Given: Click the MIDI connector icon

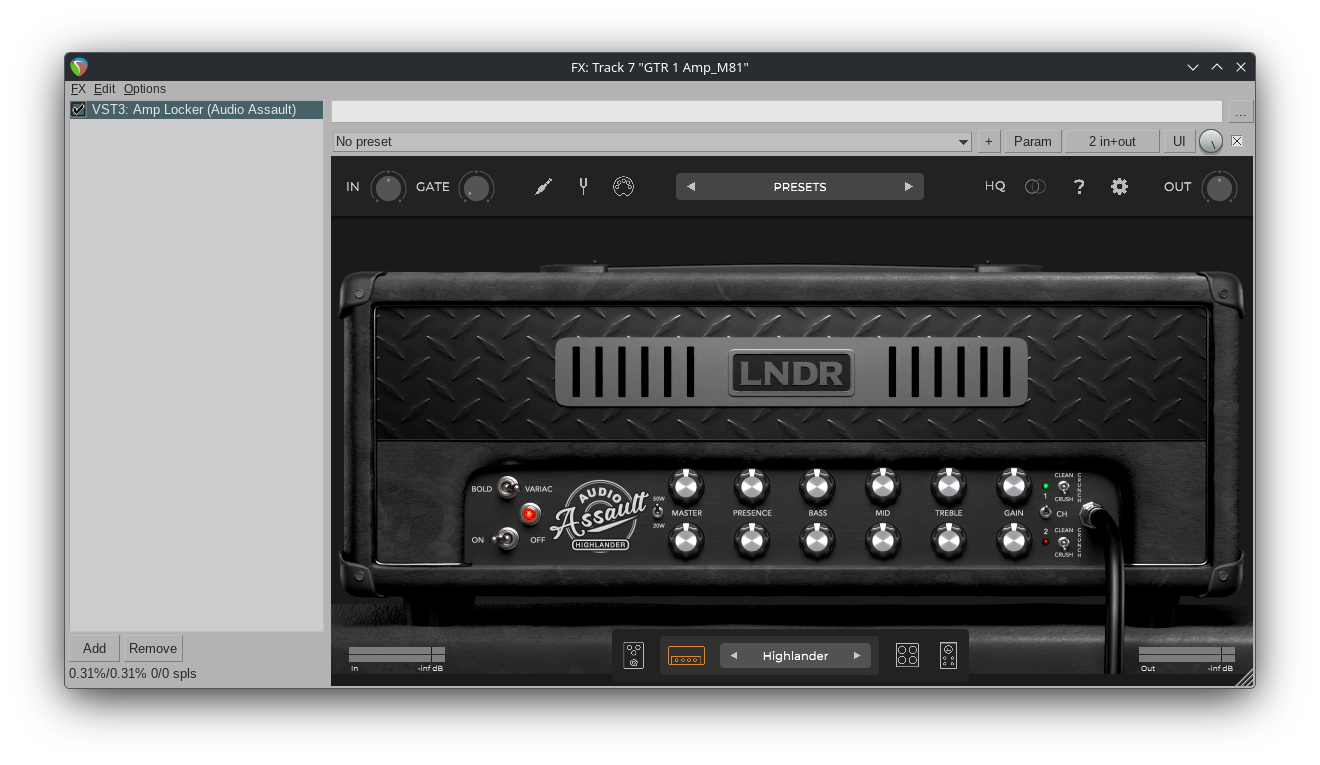Looking at the screenshot, I should tap(624, 187).
